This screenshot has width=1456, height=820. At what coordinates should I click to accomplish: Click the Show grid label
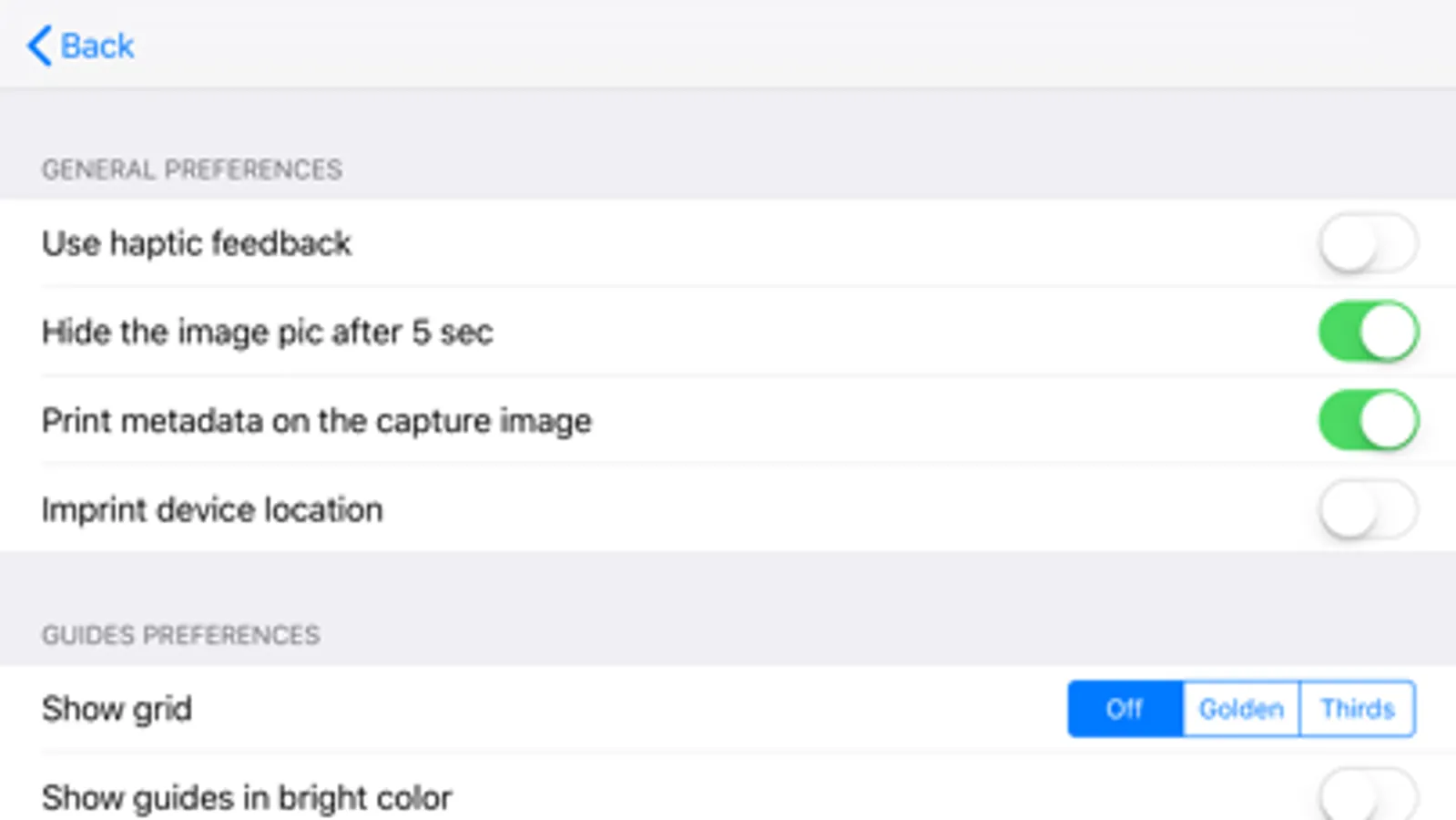(117, 709)
